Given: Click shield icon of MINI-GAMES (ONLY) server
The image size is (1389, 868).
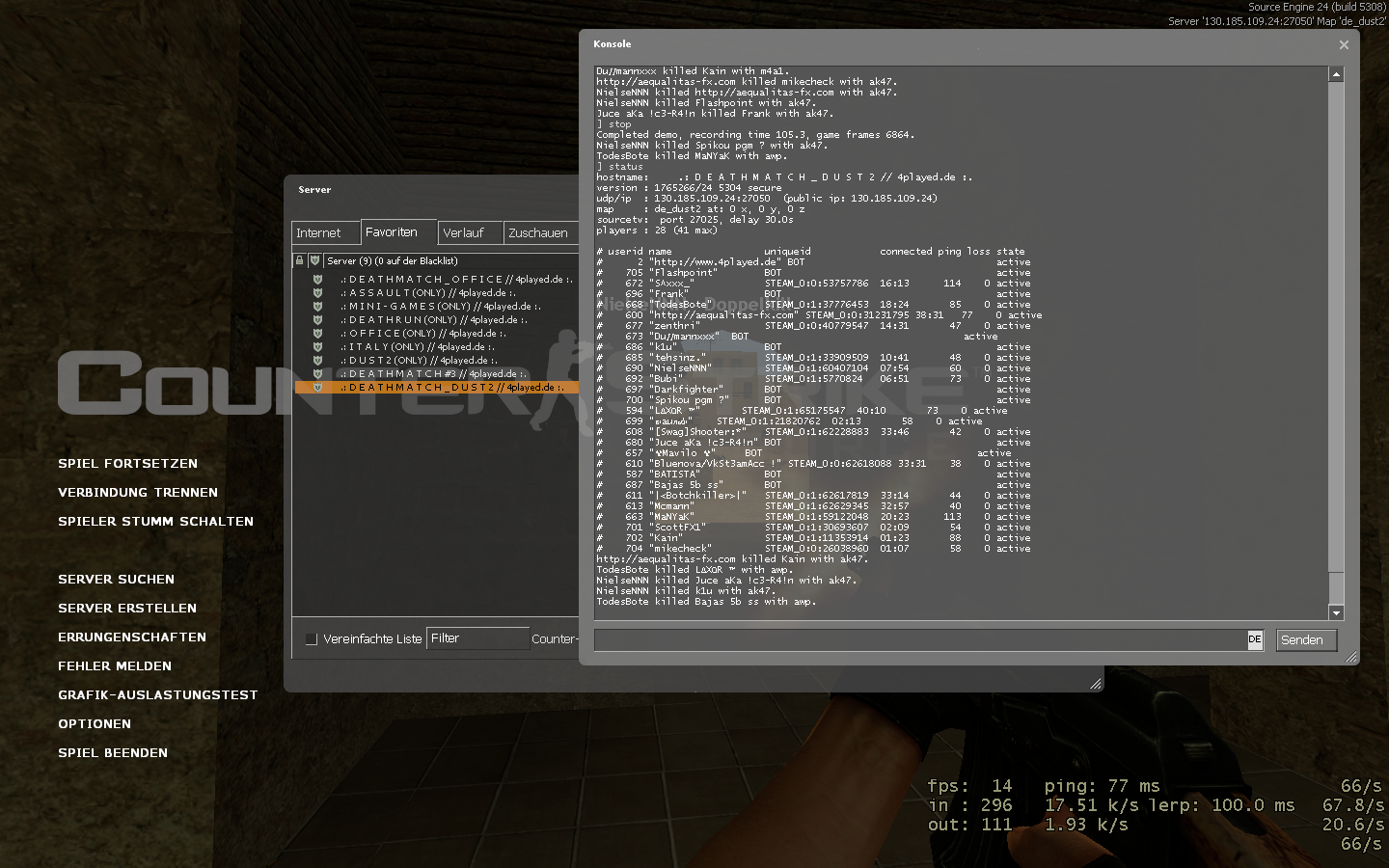Looking at the screenshot, I should point(317,307).
